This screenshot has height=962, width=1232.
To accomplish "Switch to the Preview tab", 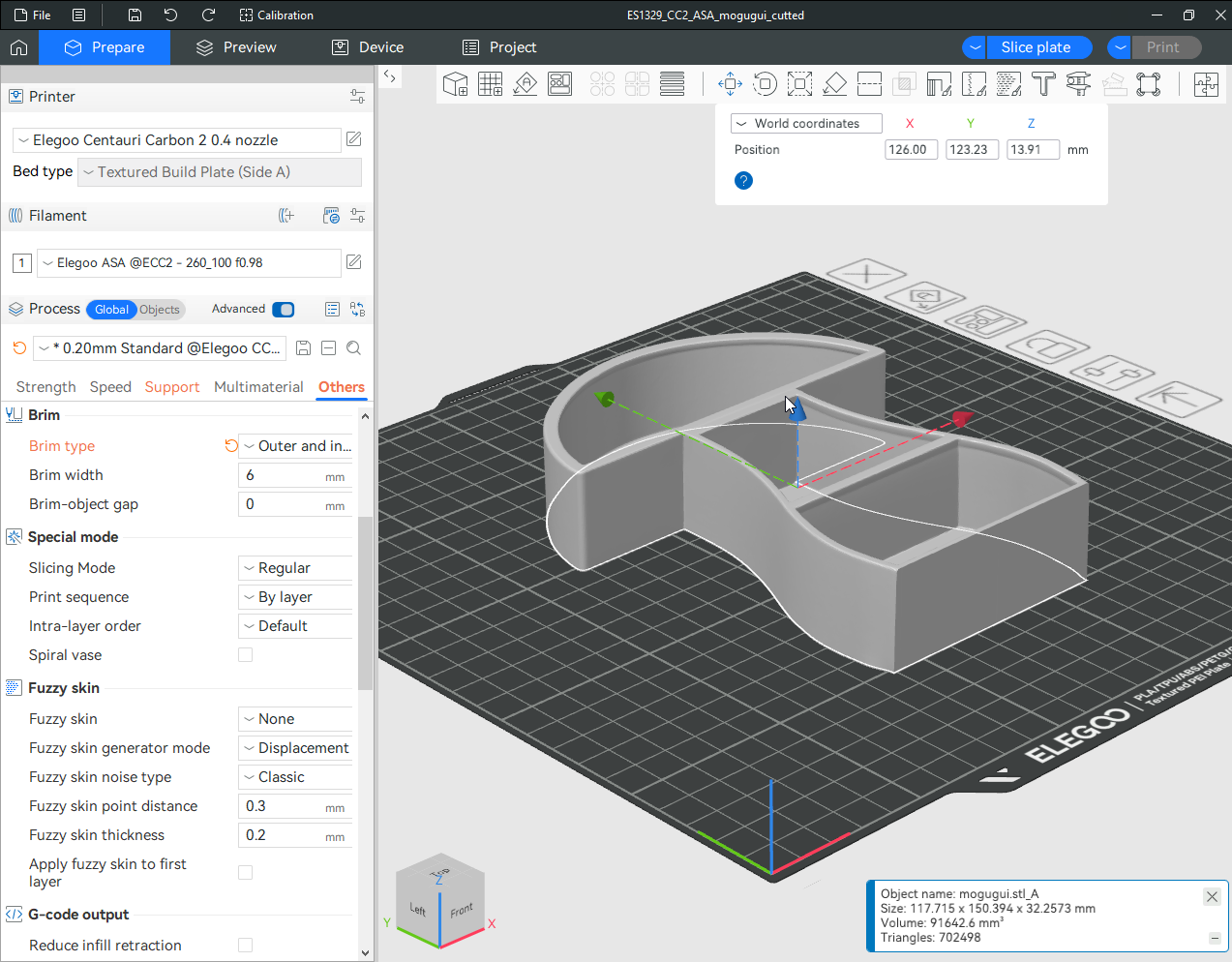I will pos(236,47).
